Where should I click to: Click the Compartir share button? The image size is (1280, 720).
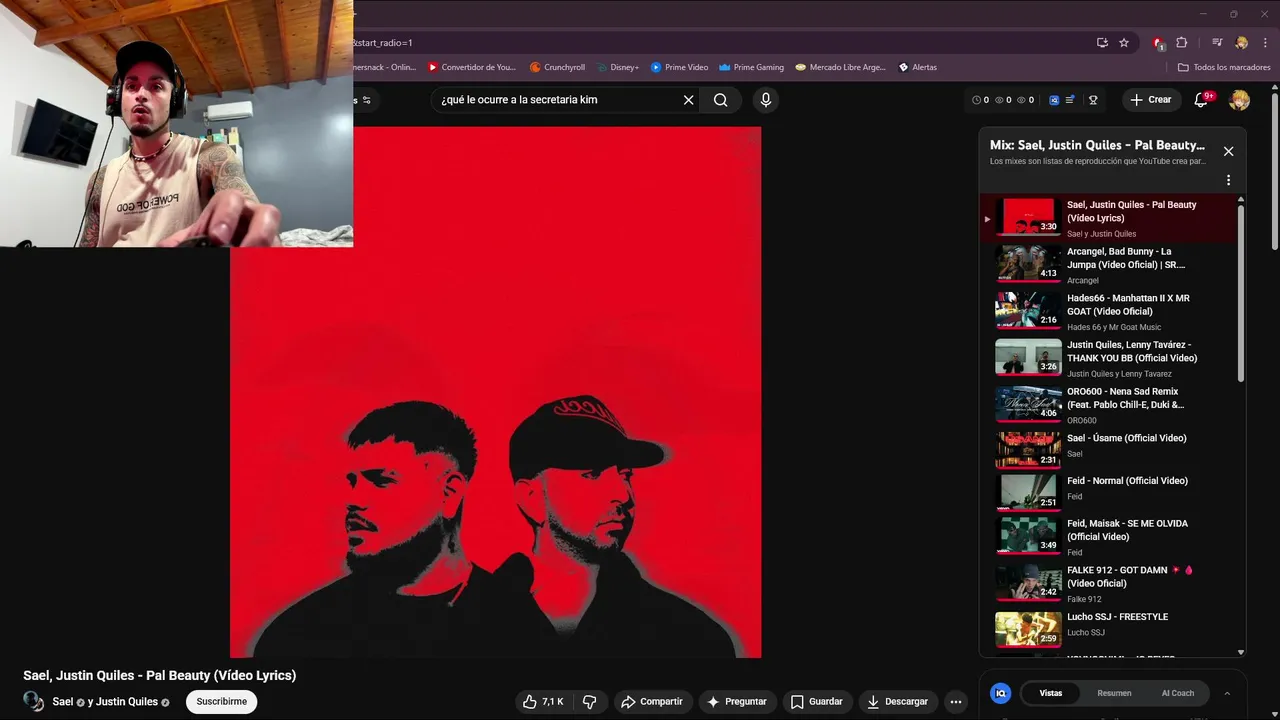point(652,702)
